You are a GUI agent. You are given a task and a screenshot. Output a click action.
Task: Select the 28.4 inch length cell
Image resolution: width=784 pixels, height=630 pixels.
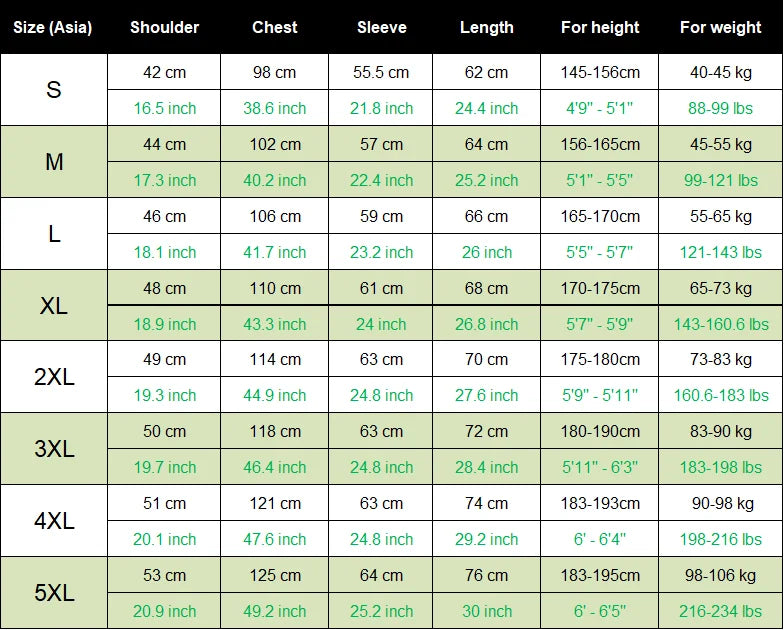click(x=486, y=467)
